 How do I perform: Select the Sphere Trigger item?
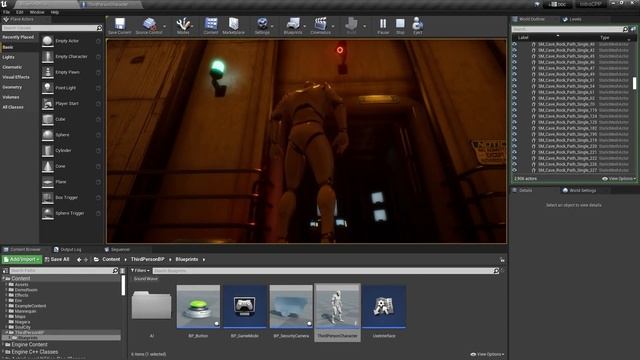(x=71, y=213)
